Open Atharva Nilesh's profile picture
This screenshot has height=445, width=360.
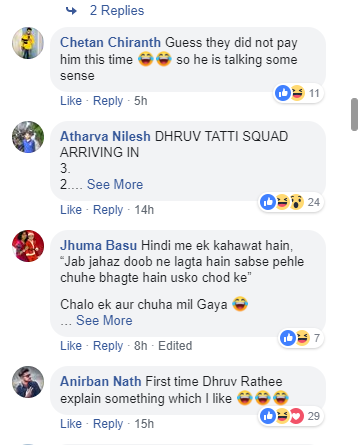(28, 137)
